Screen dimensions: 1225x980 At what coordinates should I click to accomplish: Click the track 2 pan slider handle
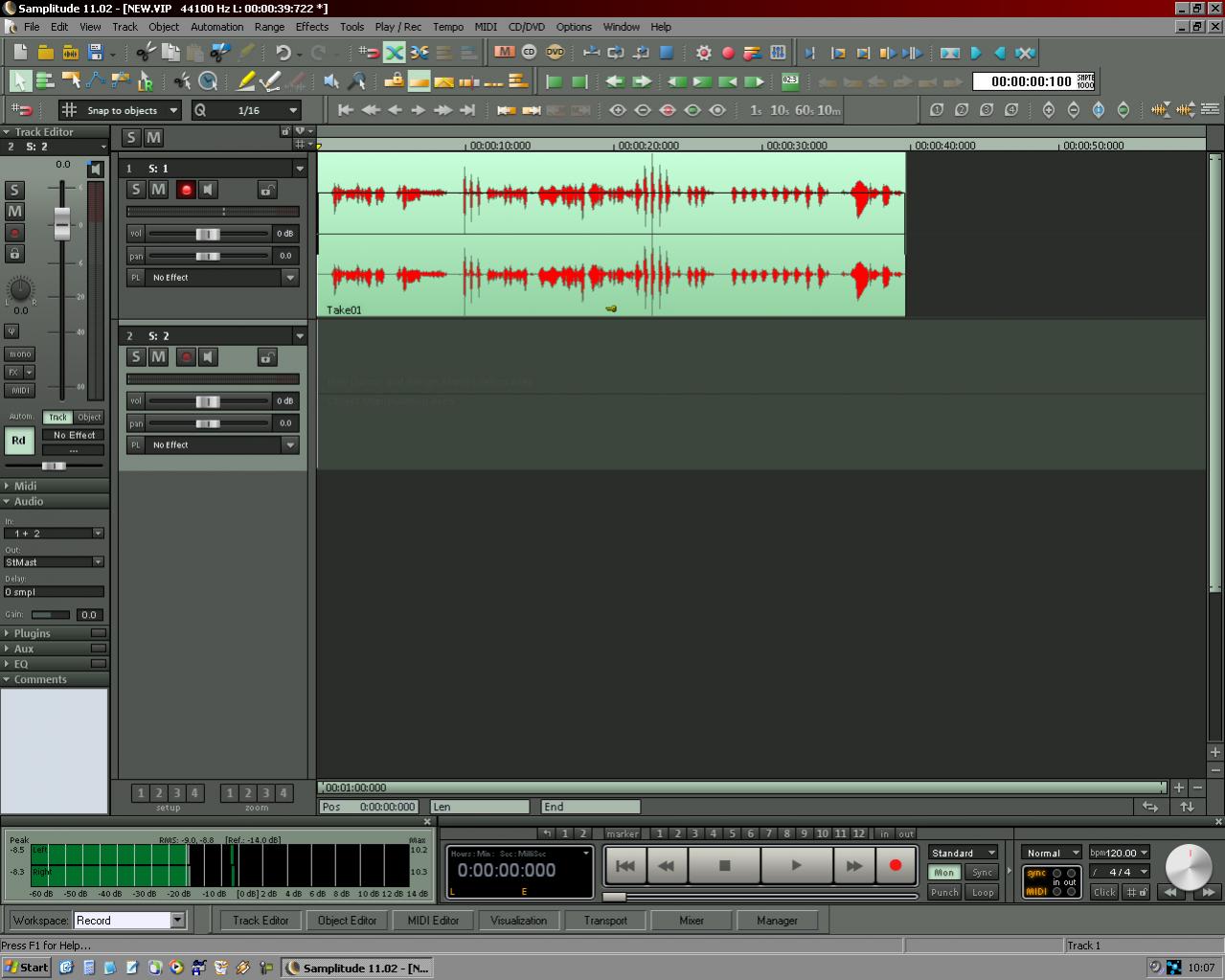coord(208,423)
